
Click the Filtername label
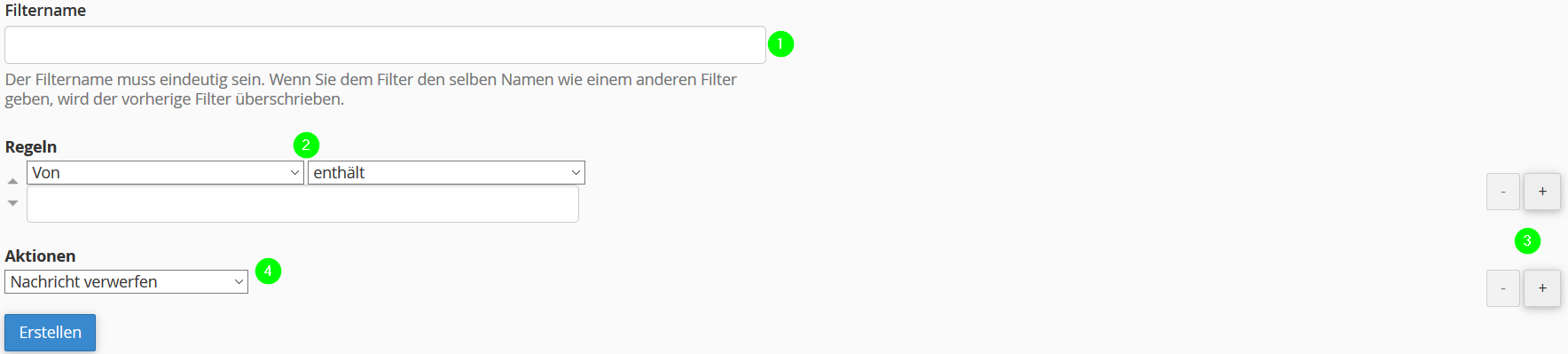click(x=45, y=11)
